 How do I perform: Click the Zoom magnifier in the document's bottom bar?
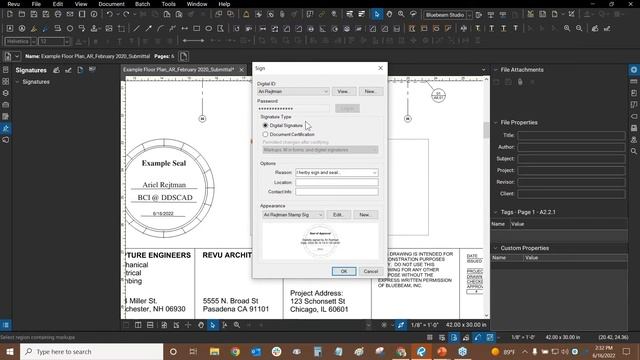pyautogui.click(x=237, y=325)
